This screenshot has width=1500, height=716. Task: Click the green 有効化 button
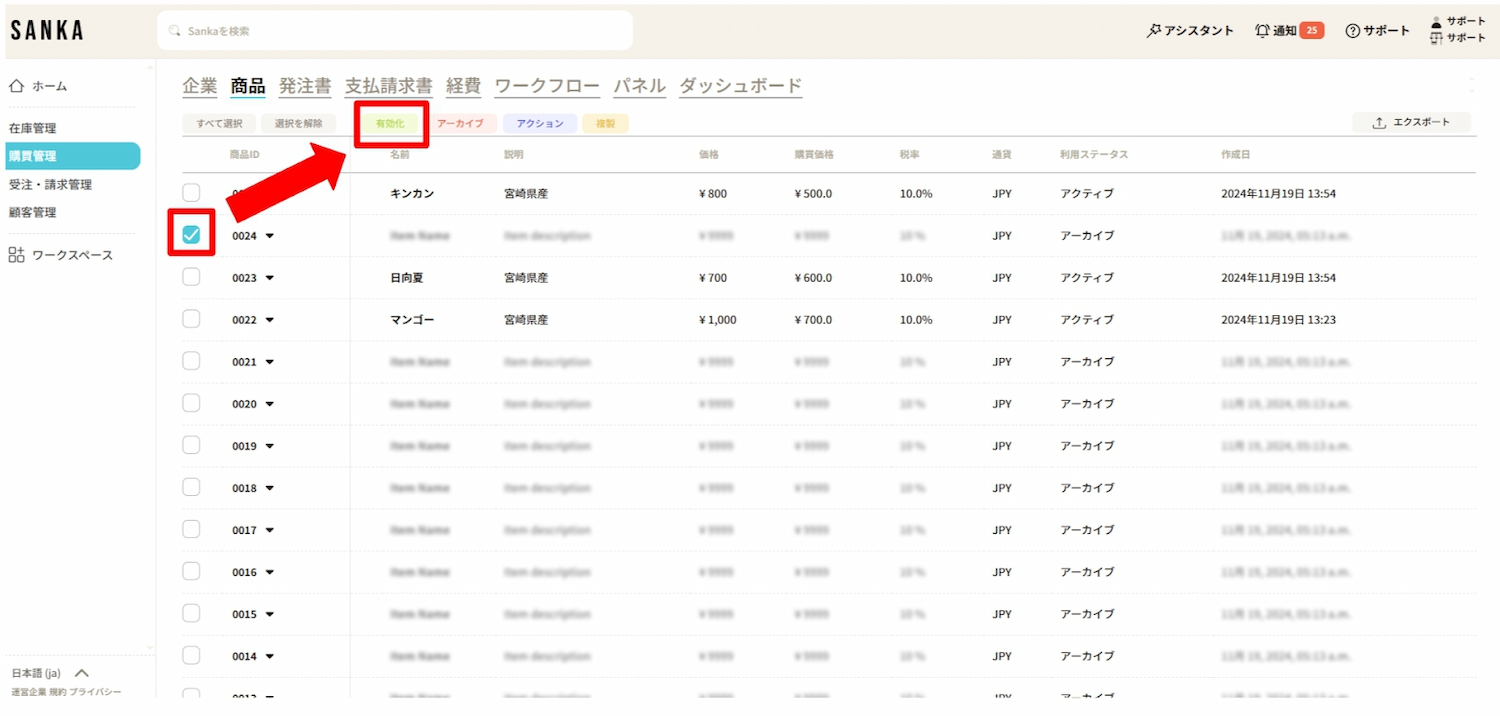pos(390,124)
